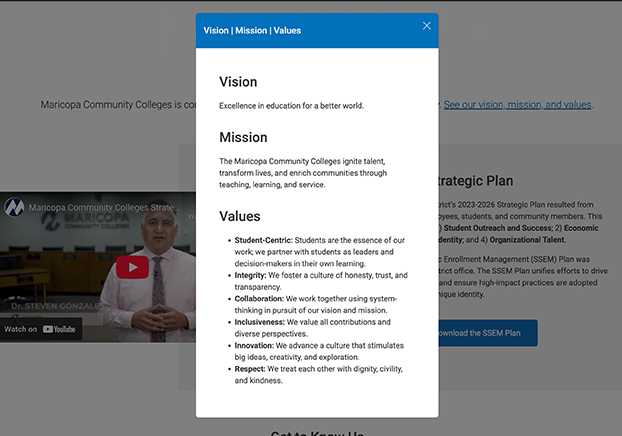Screen dimensions: 622x436
Task: Click the 'Student-Centric:' value item
Action: [x=320, y=252]
